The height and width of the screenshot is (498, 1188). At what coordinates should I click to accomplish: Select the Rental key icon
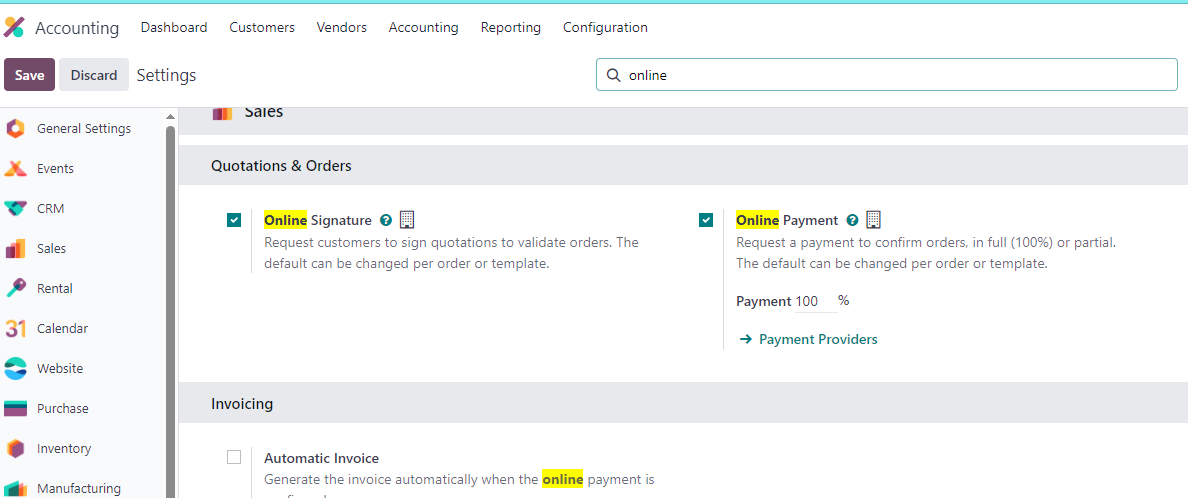pyautogui.click(x=15, y=289)
